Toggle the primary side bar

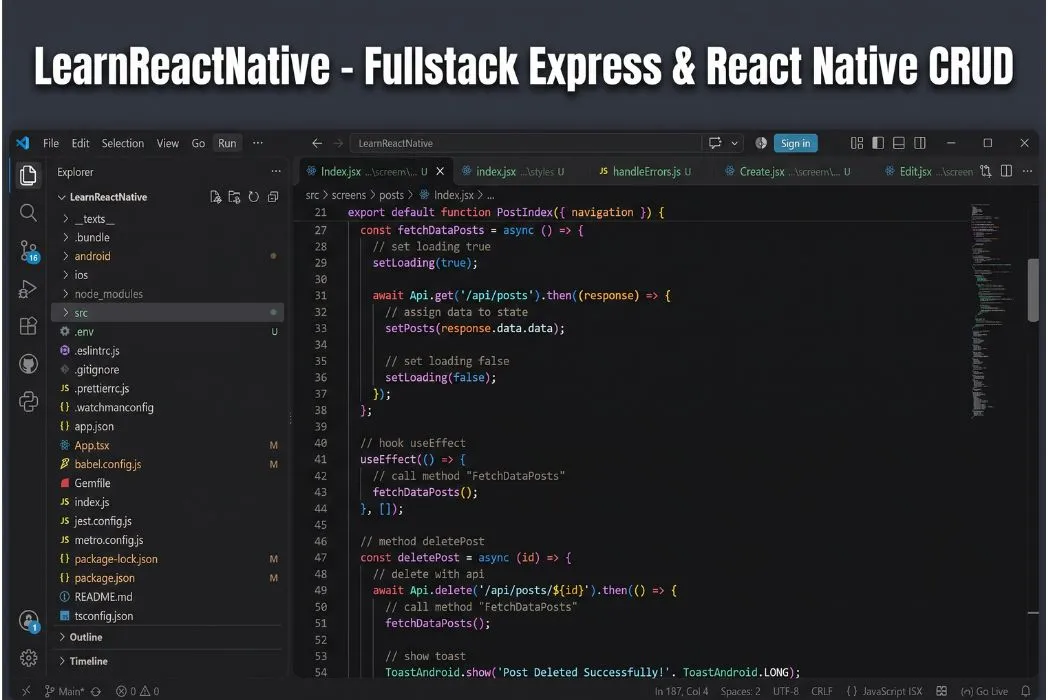pos(878,143)
